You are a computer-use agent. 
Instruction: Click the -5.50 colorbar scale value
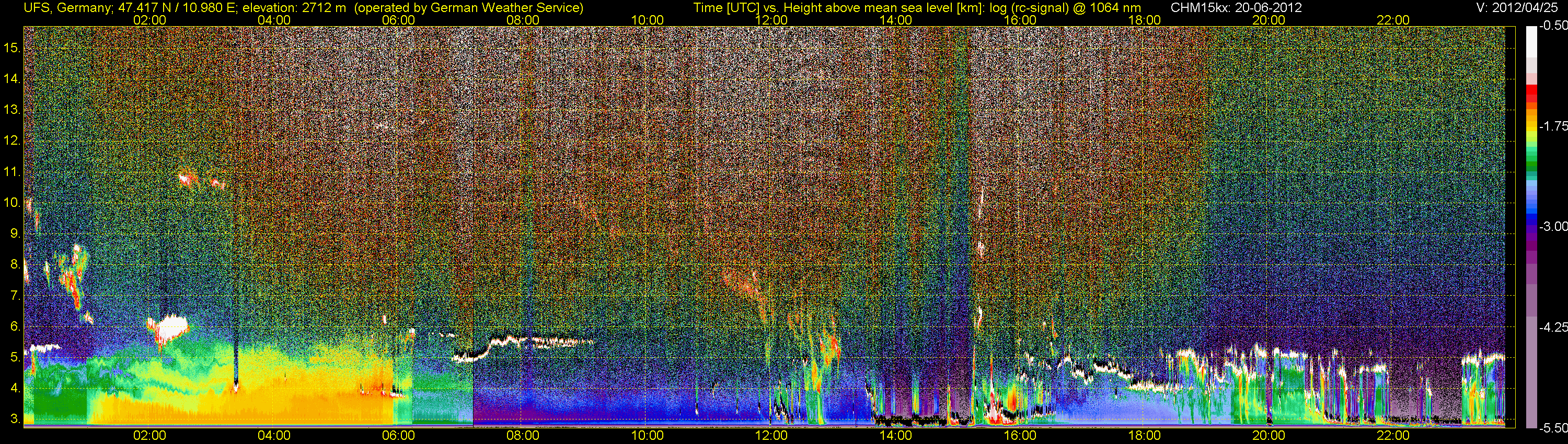click(x=1553, y=428)
